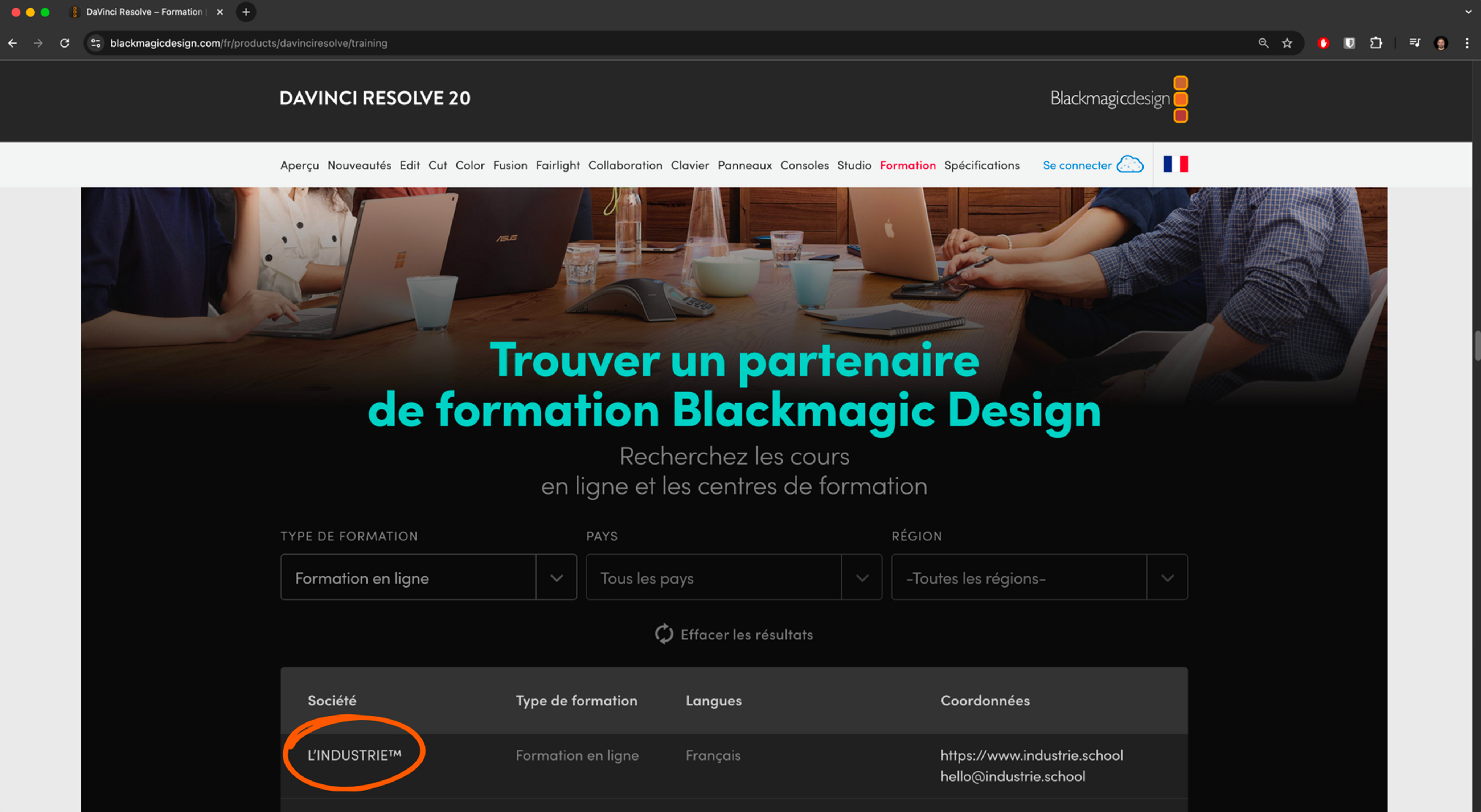The height and width of the screenshot is (812, 1481).
Task: Click the browser reload icon
Action: tap(64, 43)
